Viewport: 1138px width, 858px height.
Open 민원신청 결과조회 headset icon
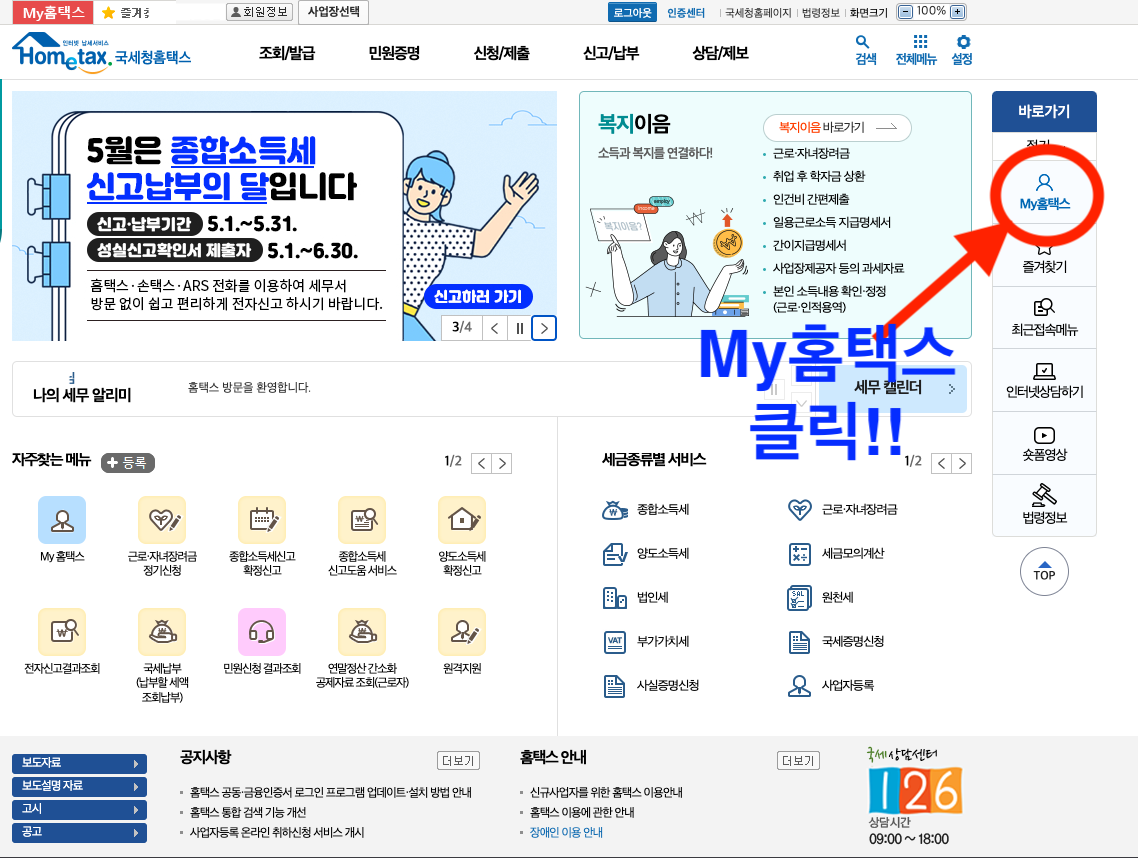tap(262, 632)
